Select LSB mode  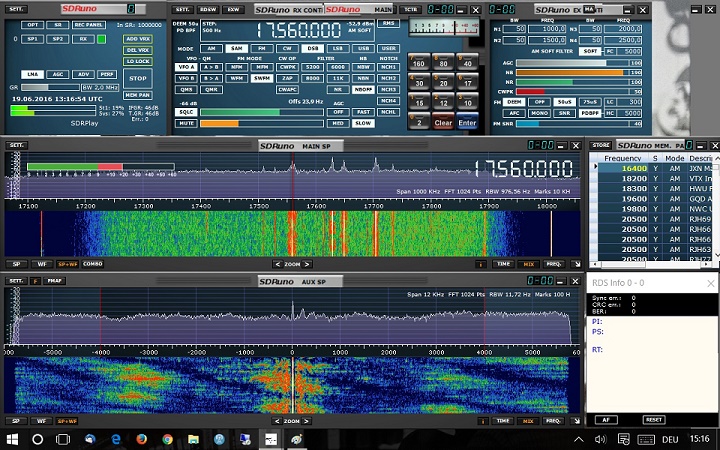click(x=338, y=48)
